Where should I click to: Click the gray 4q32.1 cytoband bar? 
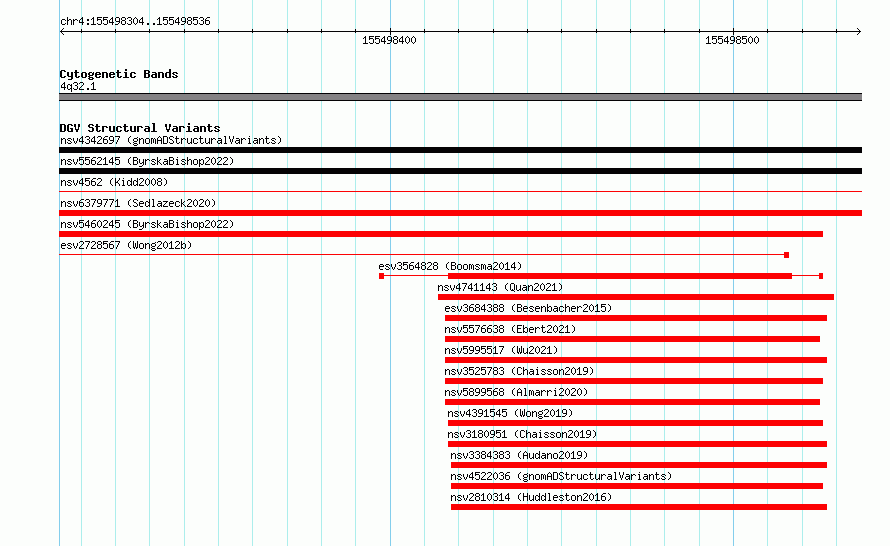tap(460, 97)
